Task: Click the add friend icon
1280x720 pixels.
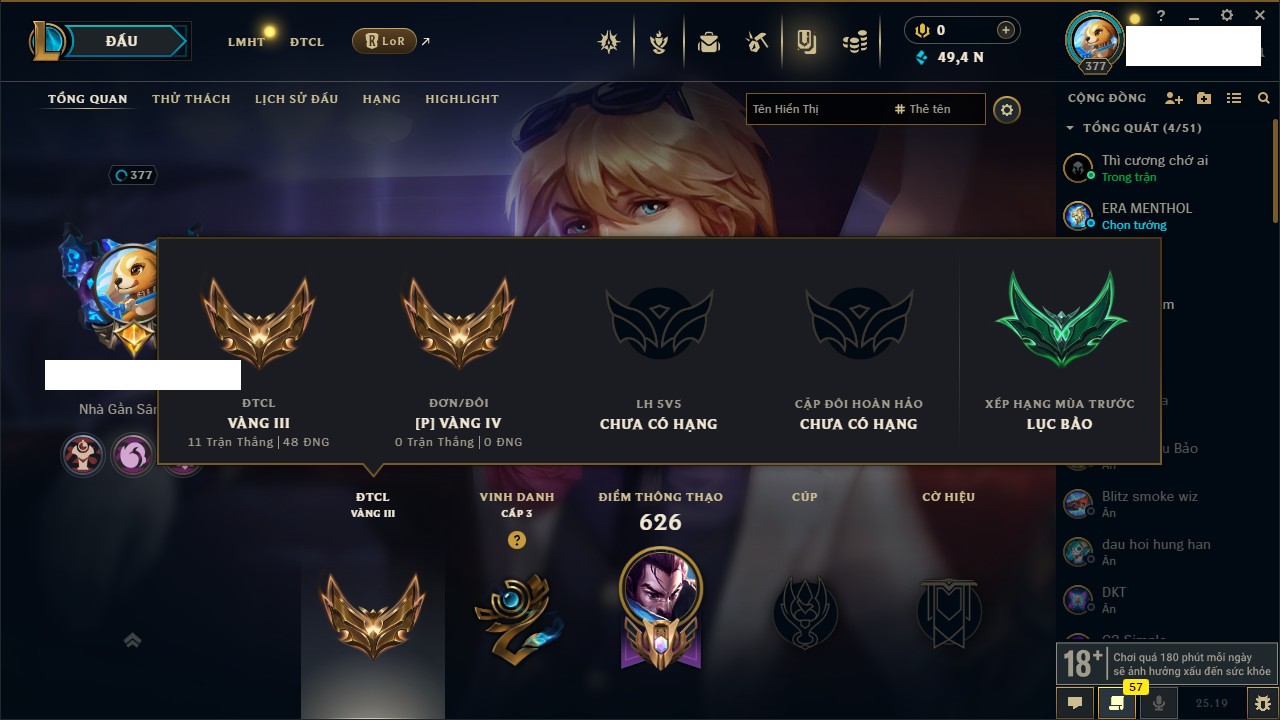Action: 1174,98
